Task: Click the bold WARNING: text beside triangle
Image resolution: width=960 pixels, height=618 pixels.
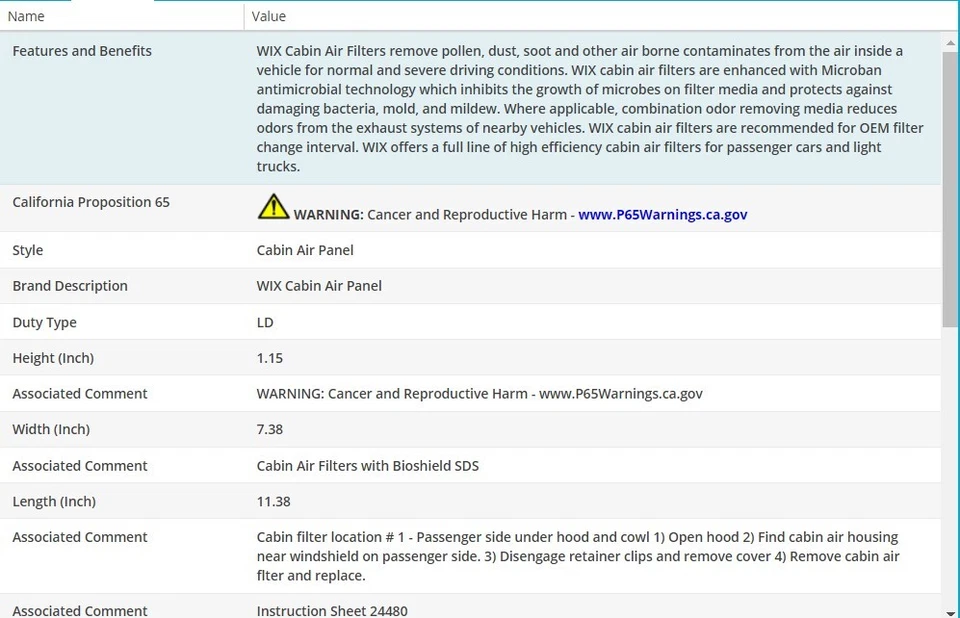Action: [328, 214]
